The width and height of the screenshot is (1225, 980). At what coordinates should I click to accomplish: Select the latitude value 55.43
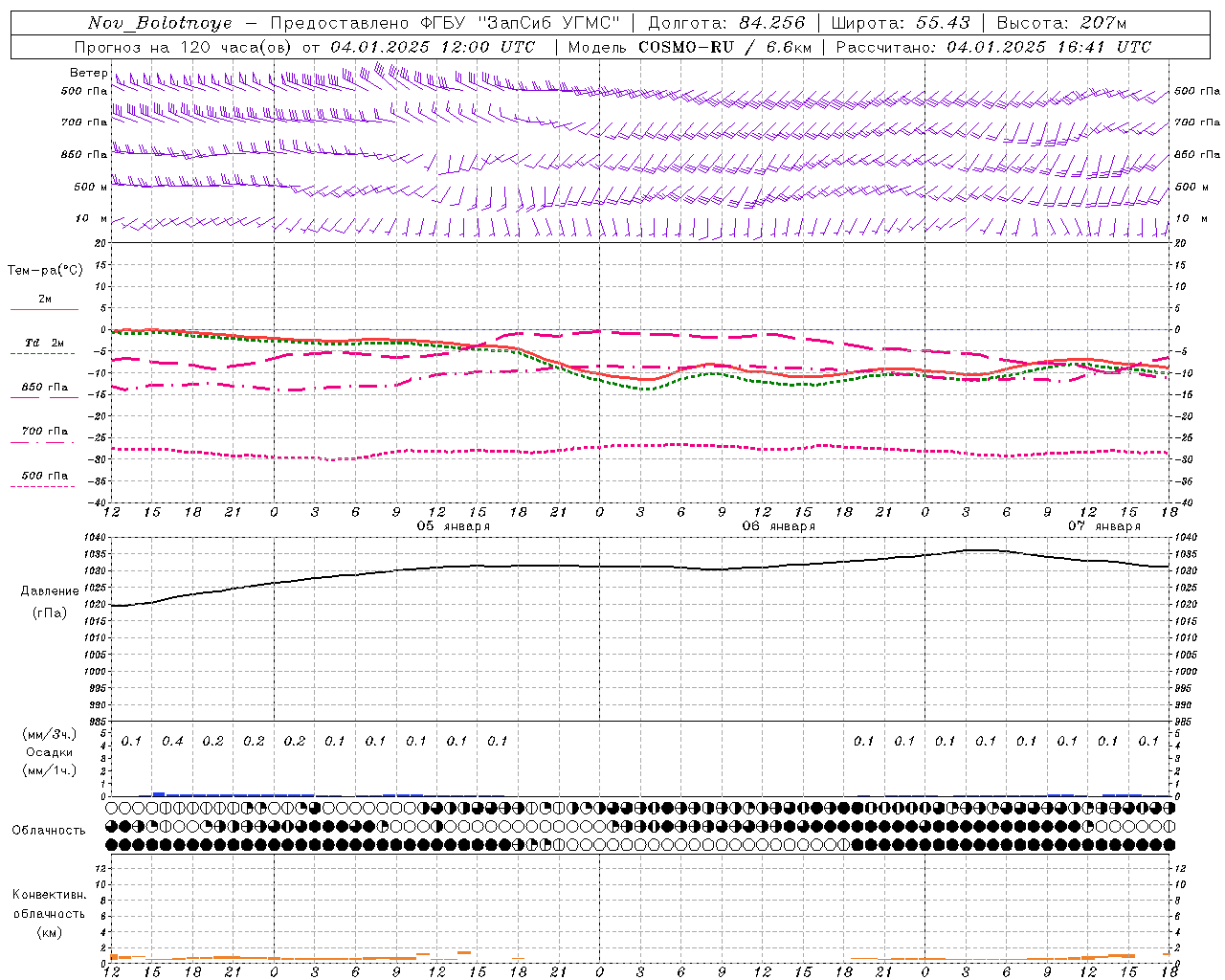coord(943,23)
